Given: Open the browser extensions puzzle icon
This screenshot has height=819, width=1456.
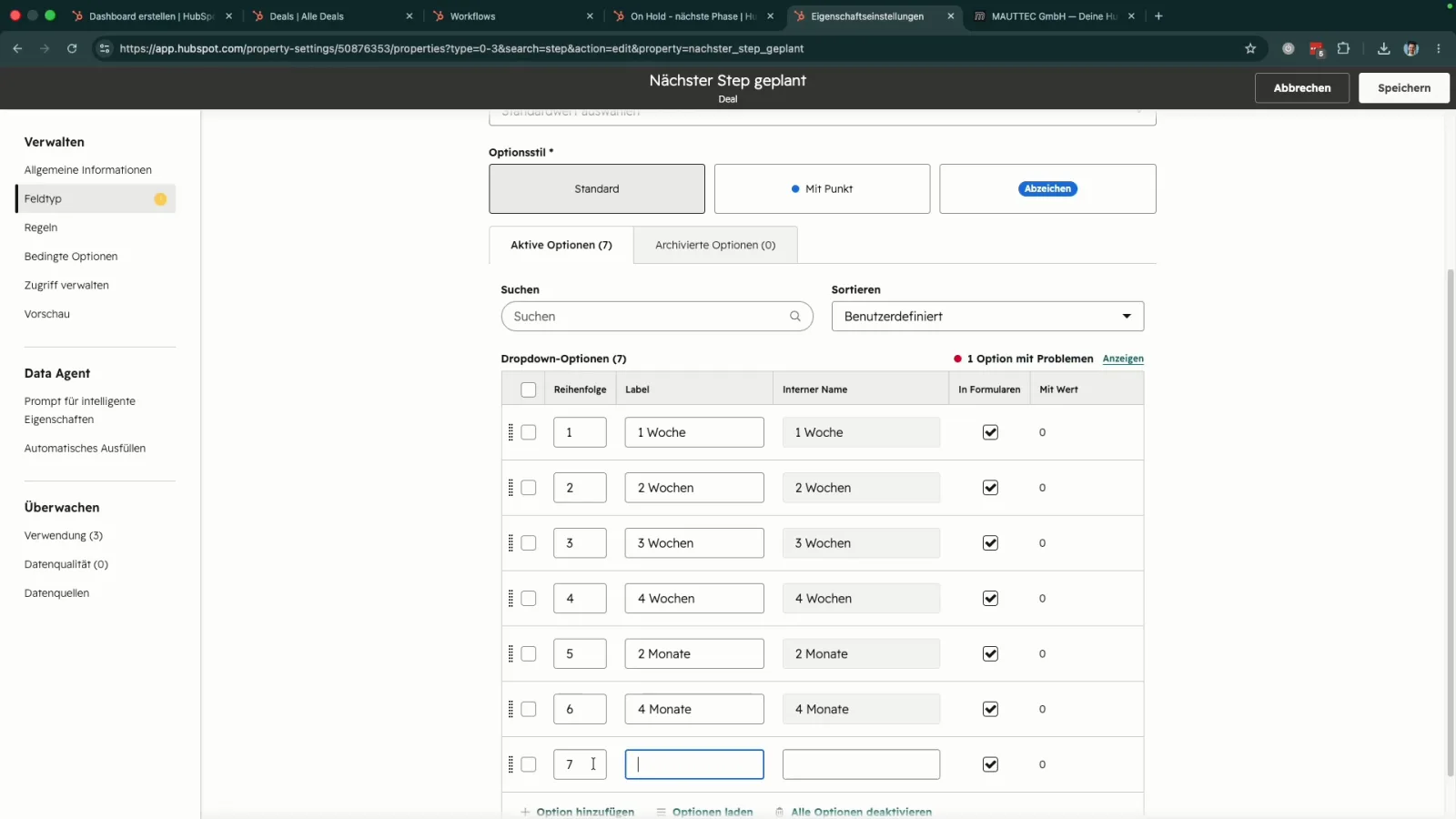Looking at the screenshot, I should point(1343,48).
